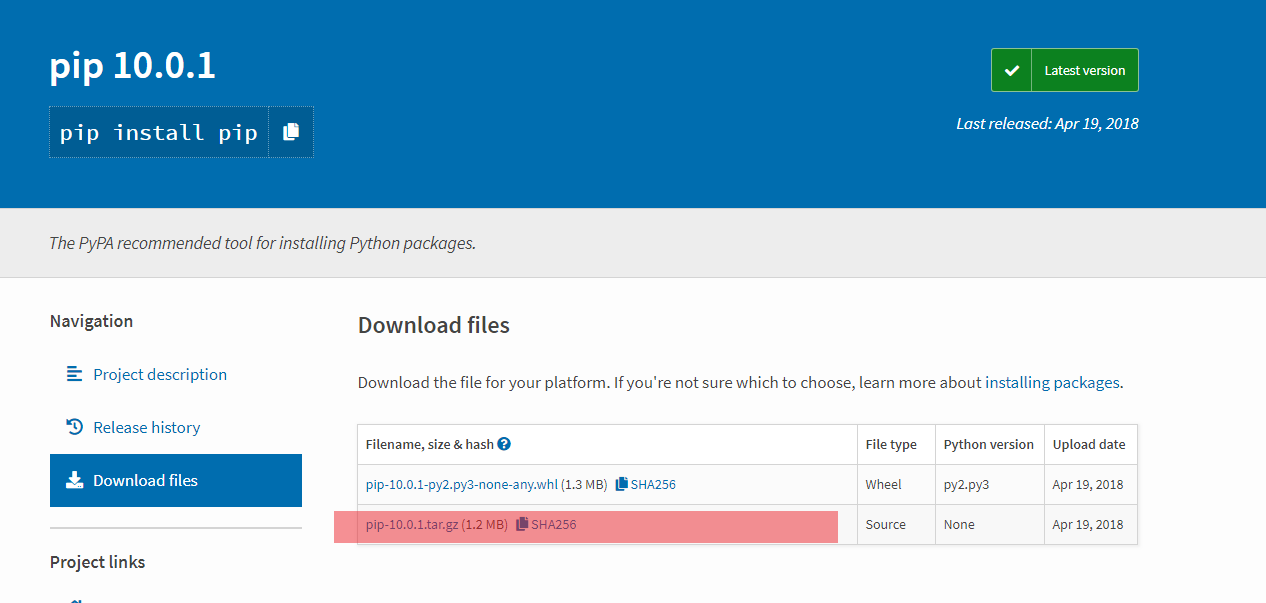Copy the pip install command to clipboard

pos(291,132)
